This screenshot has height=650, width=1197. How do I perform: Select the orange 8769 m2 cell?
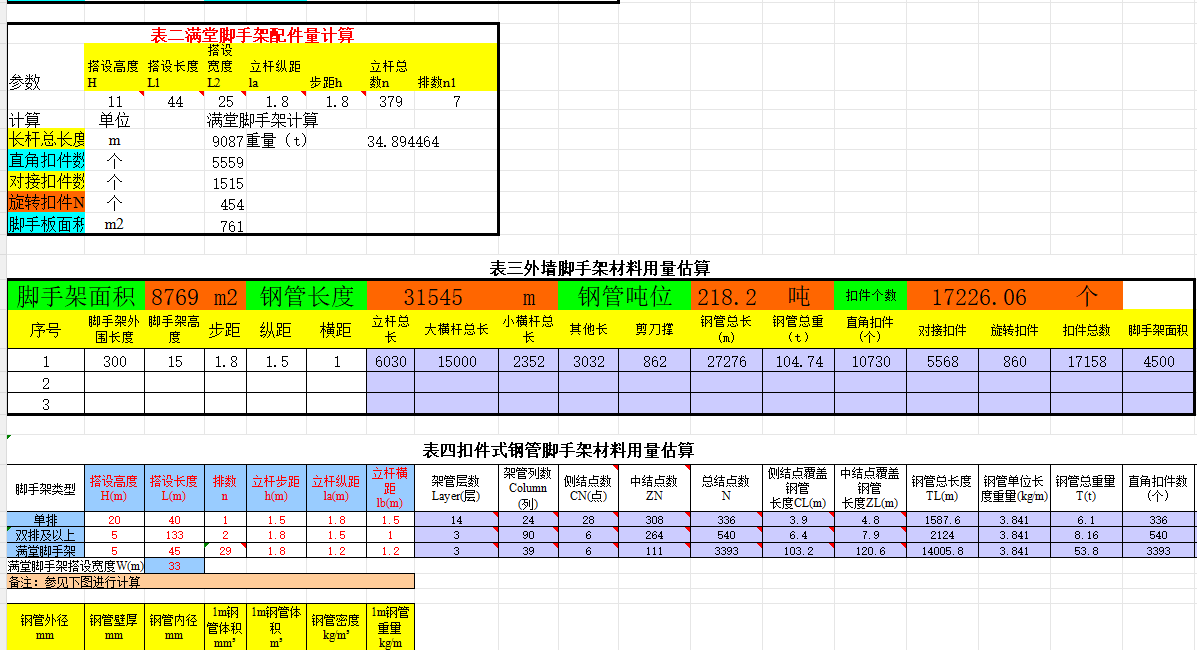tap(195, 296)
